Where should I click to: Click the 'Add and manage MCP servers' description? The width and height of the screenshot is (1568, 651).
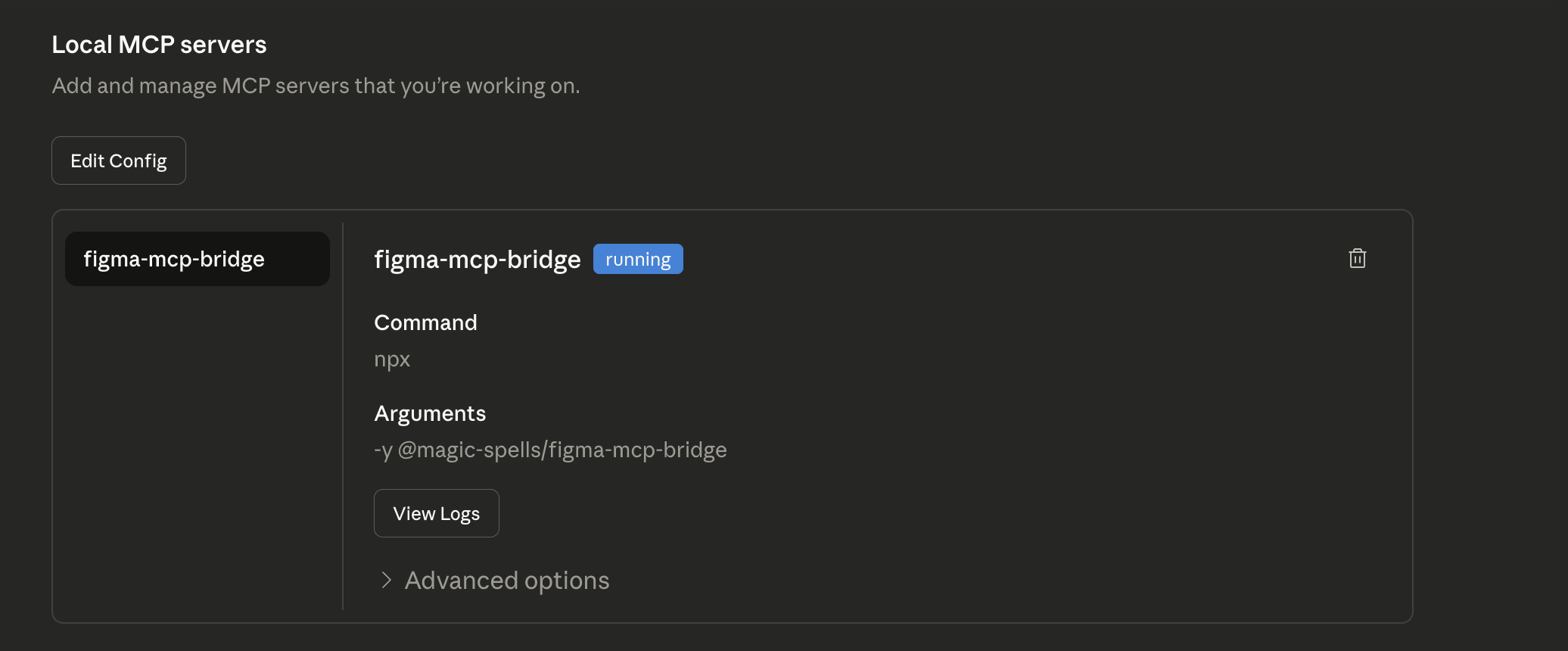click(316, 86)
